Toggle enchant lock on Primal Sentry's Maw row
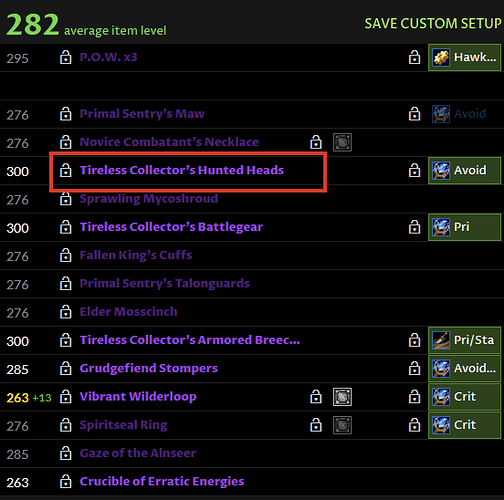This screenshot has width=504, height=500. pyautogui.click(x=414, y=114)
